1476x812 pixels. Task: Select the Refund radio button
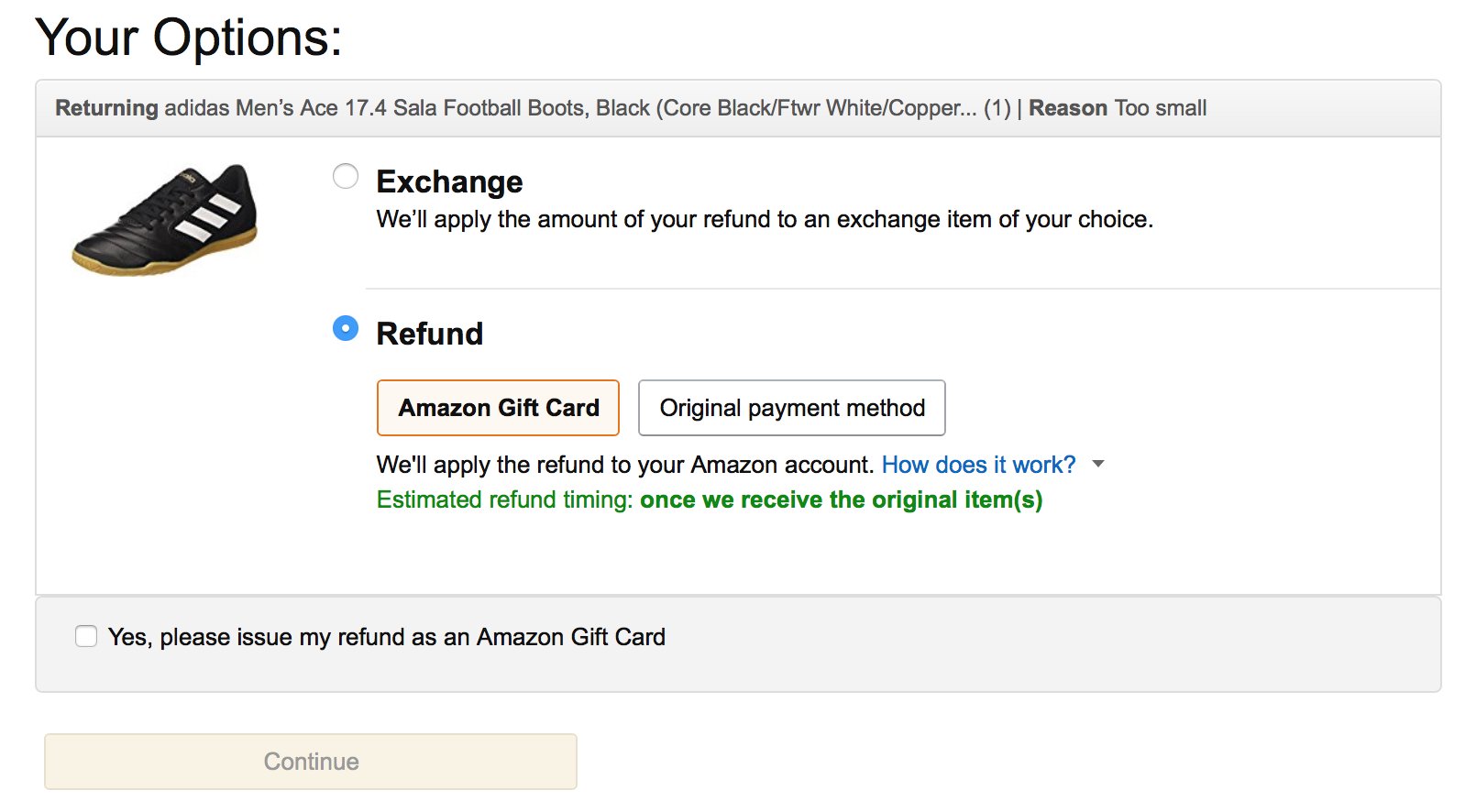[346, 328]
